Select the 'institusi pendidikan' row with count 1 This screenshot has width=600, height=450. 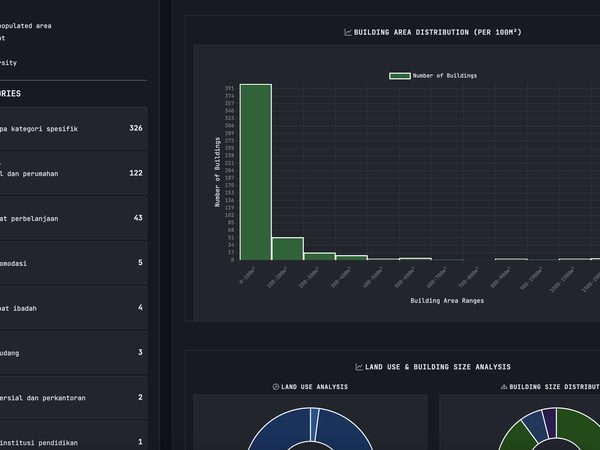click(x=73, y=435)
